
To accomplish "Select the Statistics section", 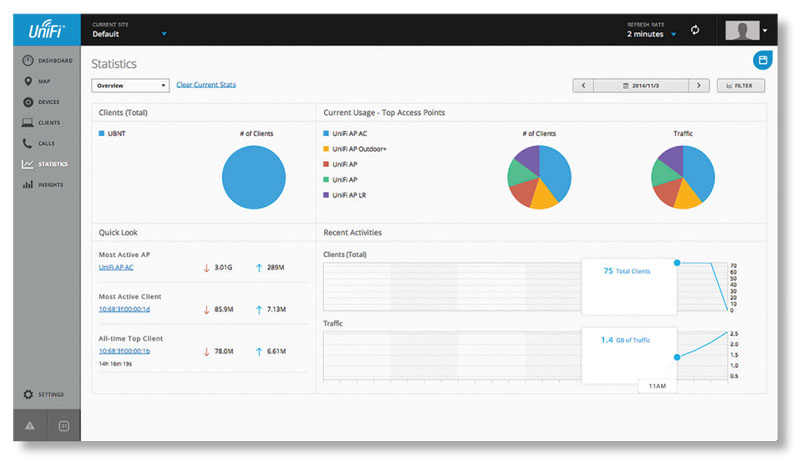I will (45, 164).
